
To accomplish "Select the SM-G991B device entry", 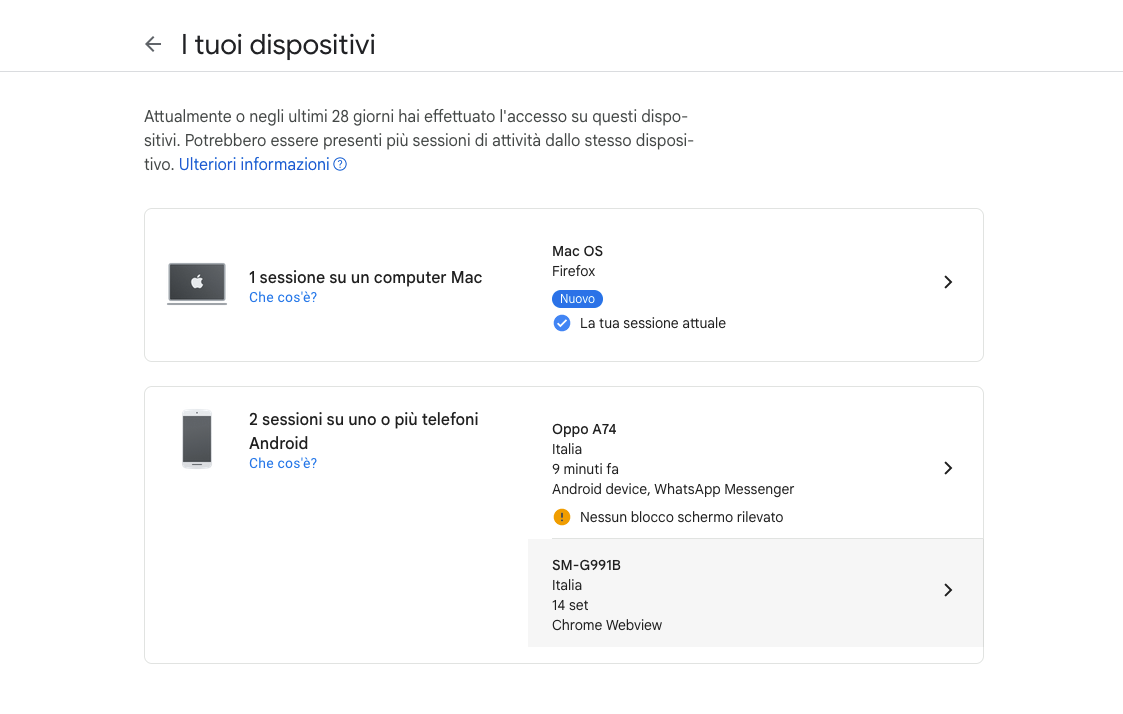I will [x=755, y=593].
